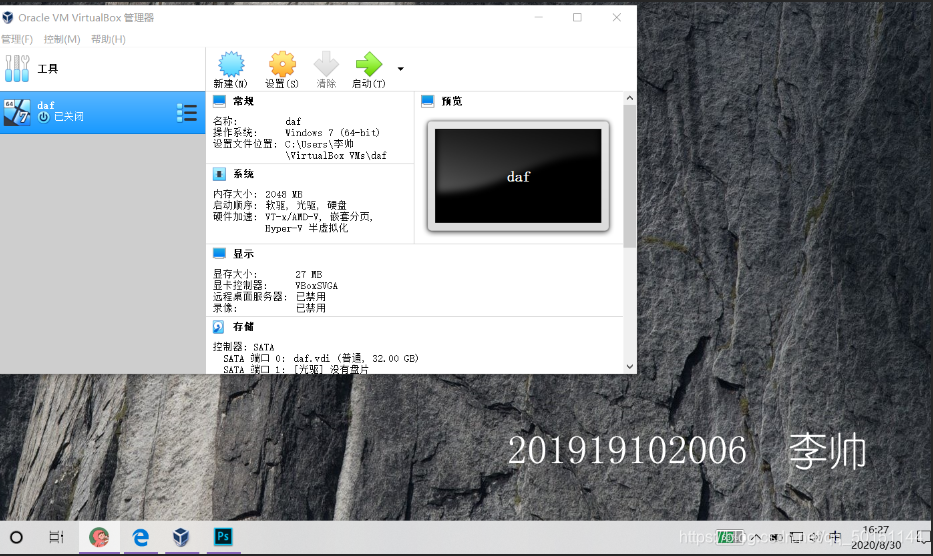Click the boot order 软驱, 光驱, 硬盘 text
The height and width of the screenshot is (556, 933).
click(x=306, y=205)
